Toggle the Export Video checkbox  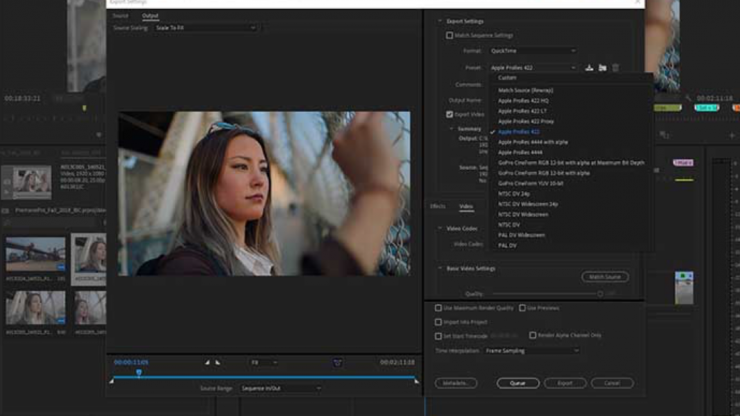coord(450,115)
